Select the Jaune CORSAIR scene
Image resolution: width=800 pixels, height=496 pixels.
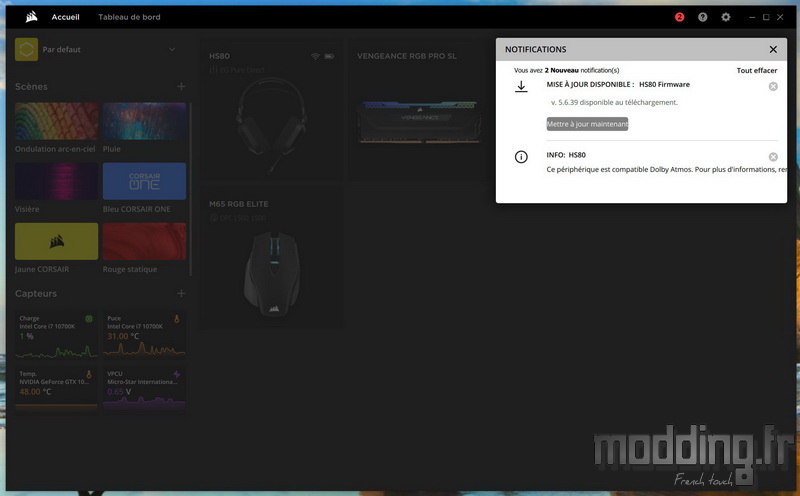point(56,241)
